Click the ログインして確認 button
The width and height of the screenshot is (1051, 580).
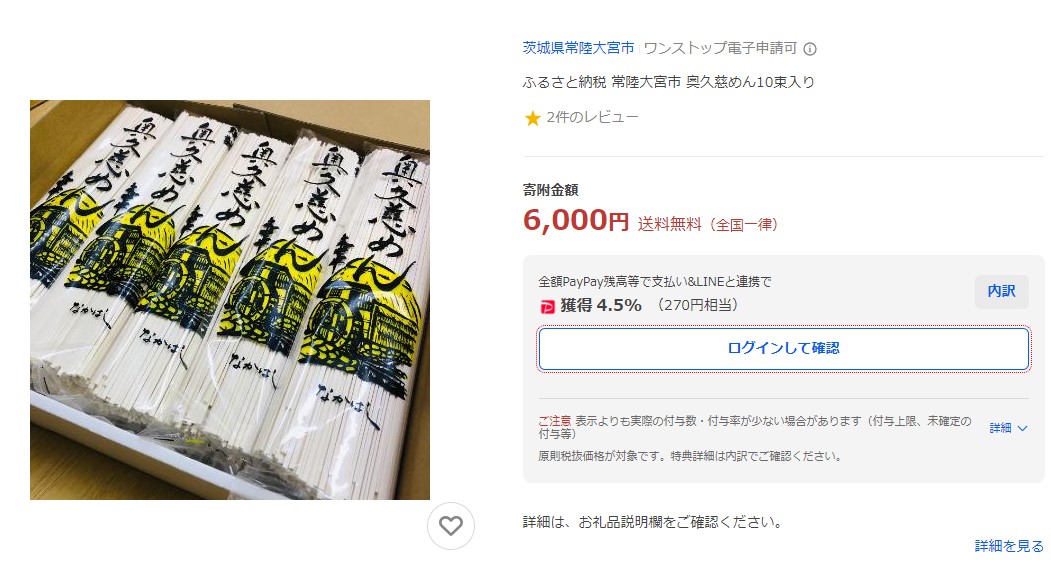click(784, 349)
